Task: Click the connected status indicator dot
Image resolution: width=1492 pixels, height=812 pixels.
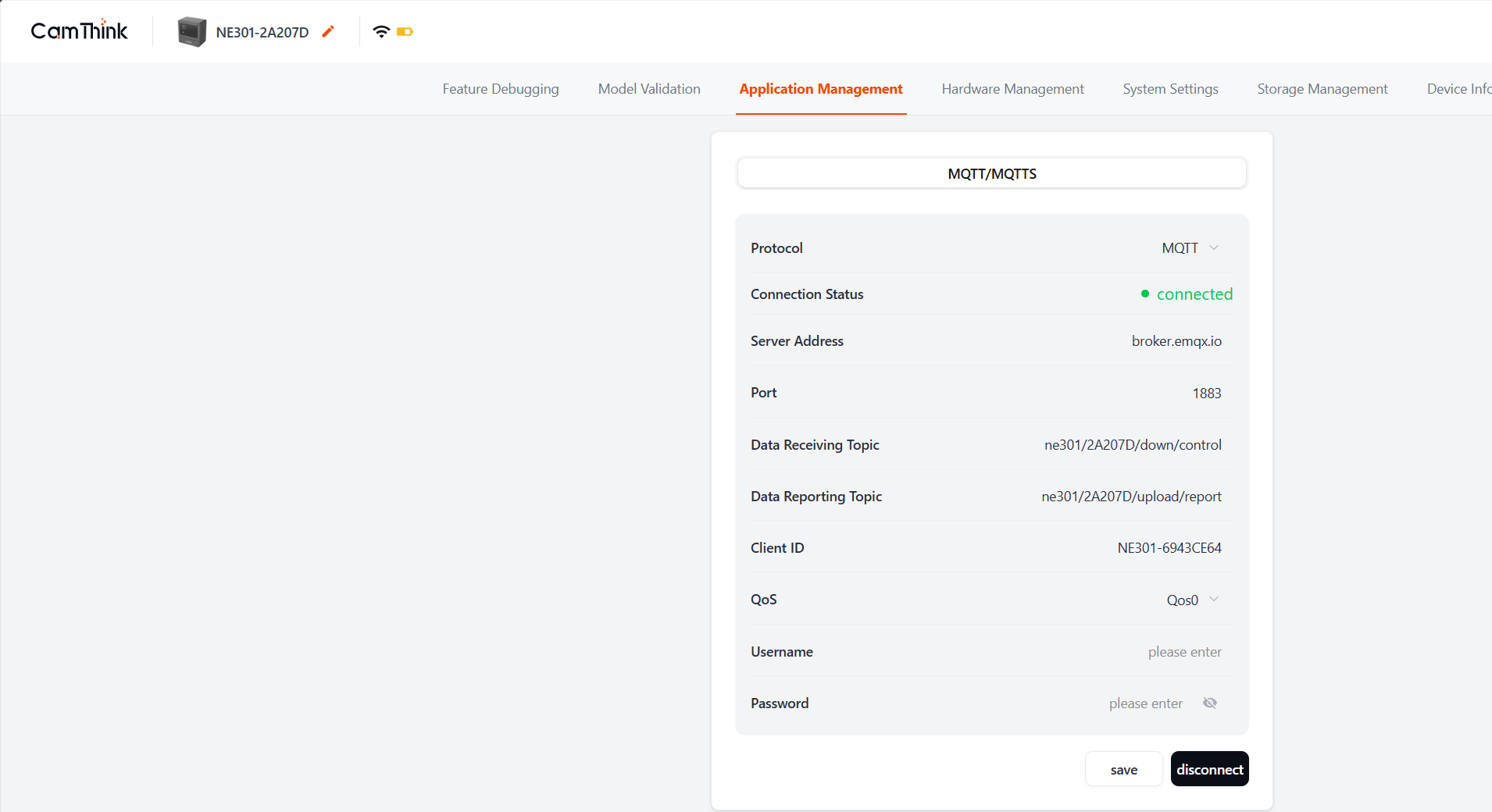Action: pos(1144,294)
